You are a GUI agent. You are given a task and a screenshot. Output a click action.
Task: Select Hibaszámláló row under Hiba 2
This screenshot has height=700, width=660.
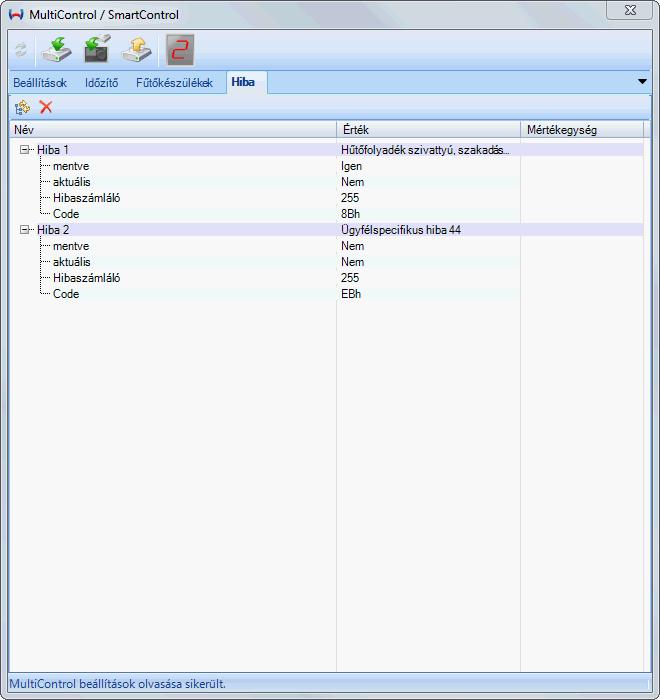pyautogui.click(x=326, y=278)
